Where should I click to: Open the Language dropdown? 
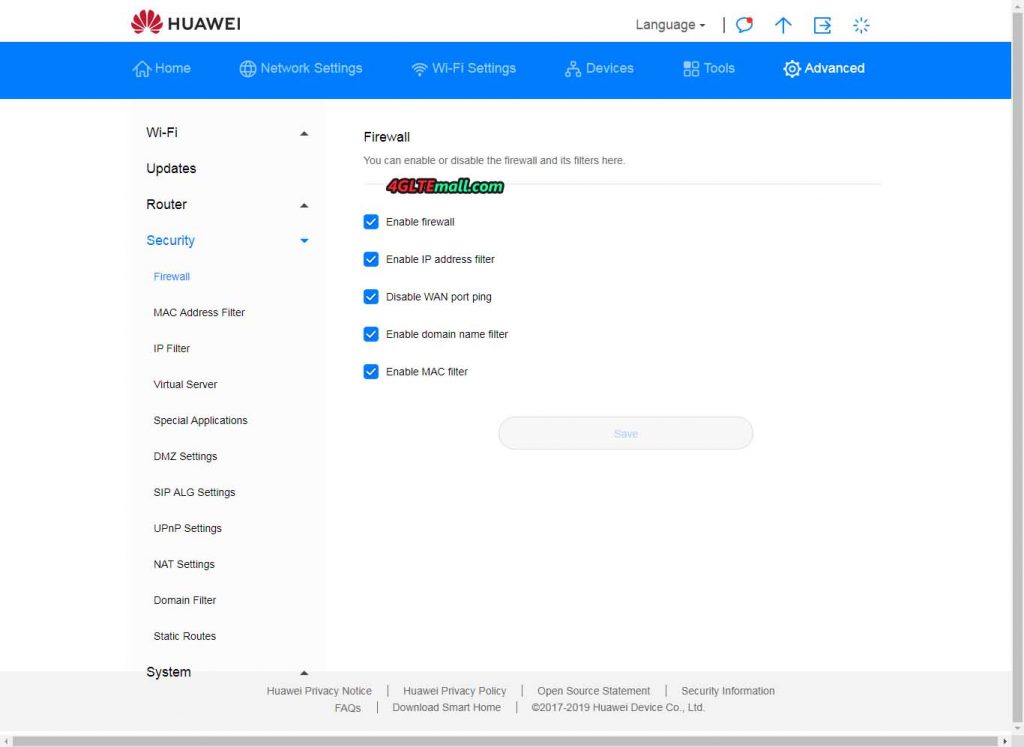point(668,24)
